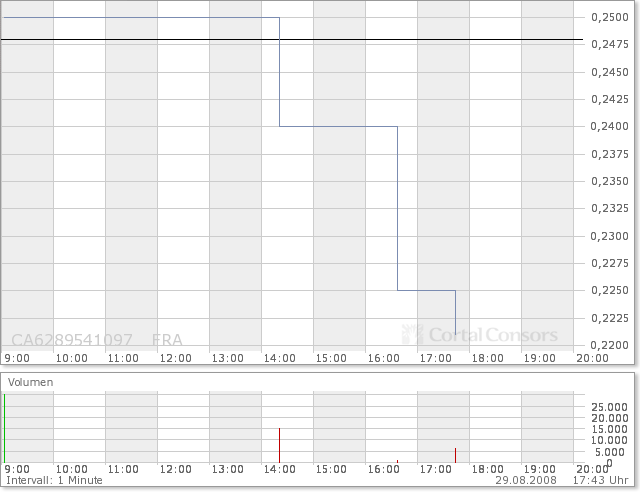Click the CA6289541097 ISIN label
Image resolution: width=640 pixels, height=492 pixels.
[72, 340]
